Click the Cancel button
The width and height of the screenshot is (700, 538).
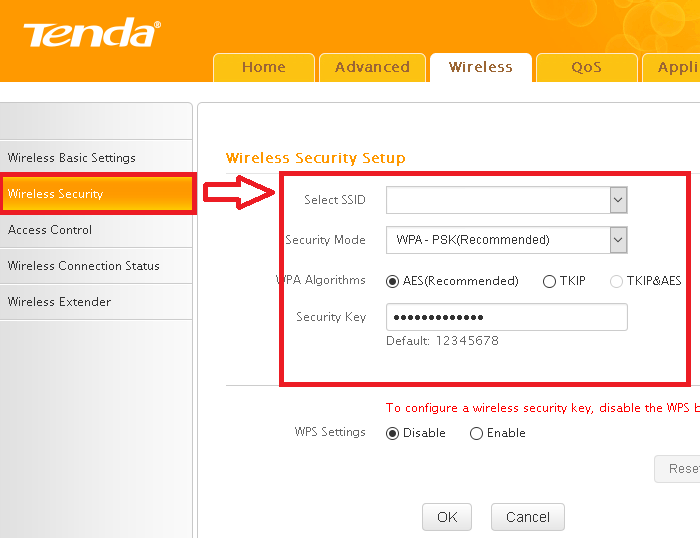(528, 517)
